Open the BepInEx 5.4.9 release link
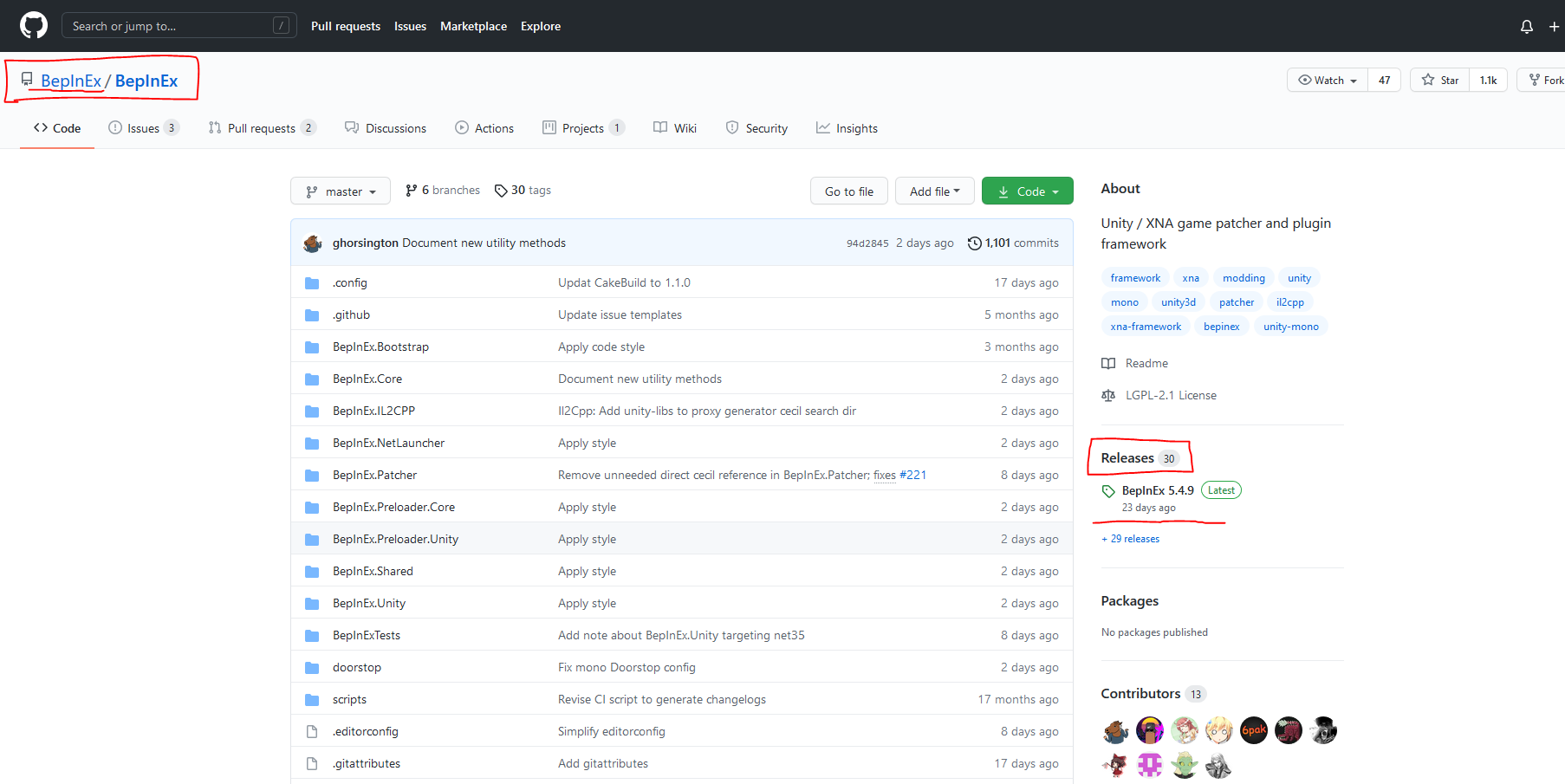1565x784 pixels. (x=1158, y=491)
